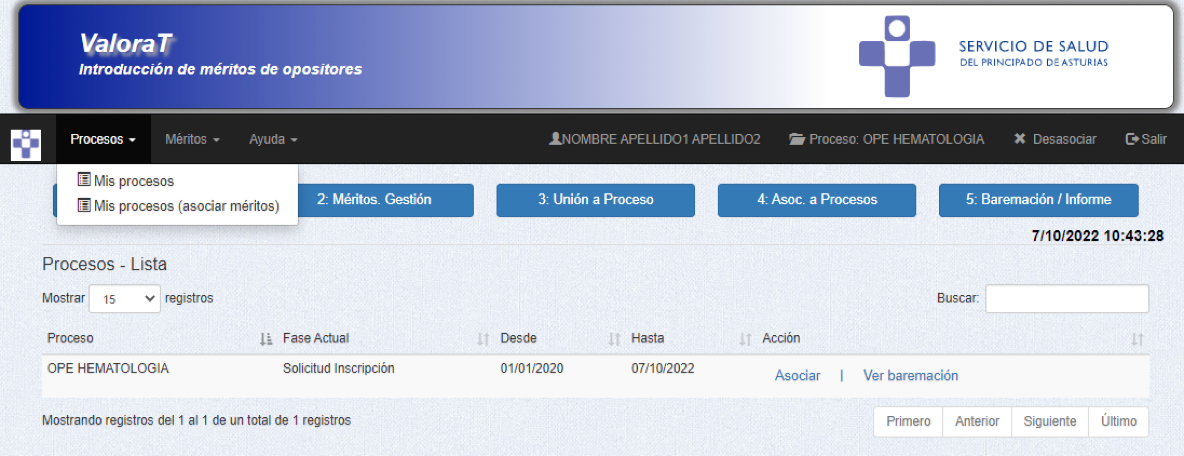Image resolution: width=1184 pixels, height=456 pixels.
Task: Click the user NOMBRE APELLIDO1 APELLIDO2 item
Action: pos(655,140)
